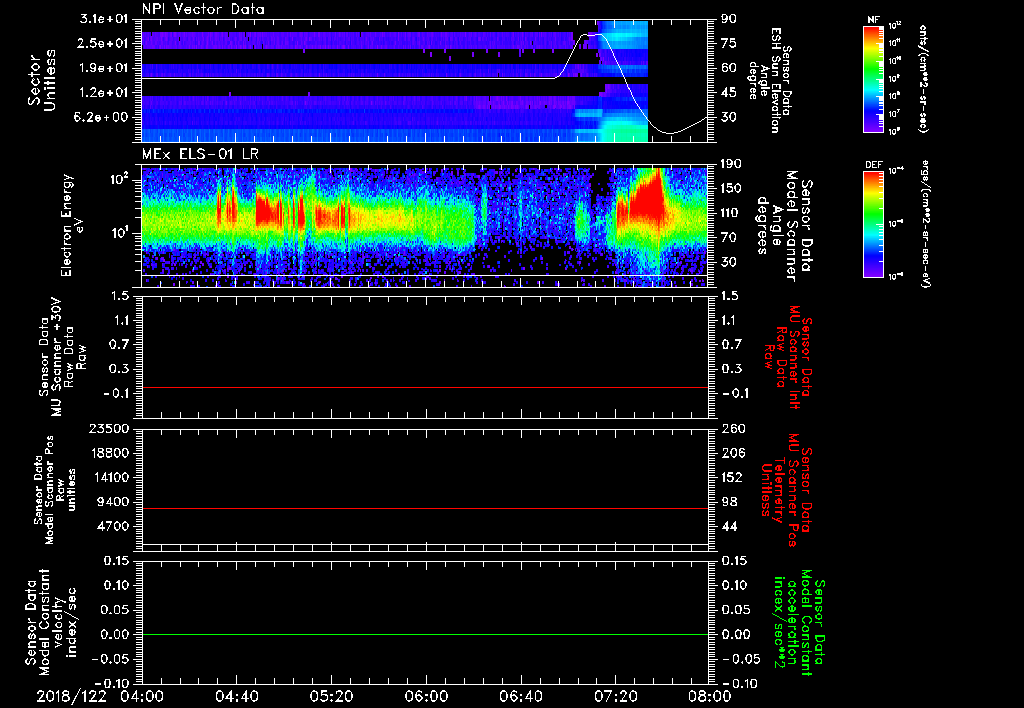Viewport: 1024px width, 708px height.
Task: Click the "3.1e+01" sector tick label
Action: click(x=103, y=19)
